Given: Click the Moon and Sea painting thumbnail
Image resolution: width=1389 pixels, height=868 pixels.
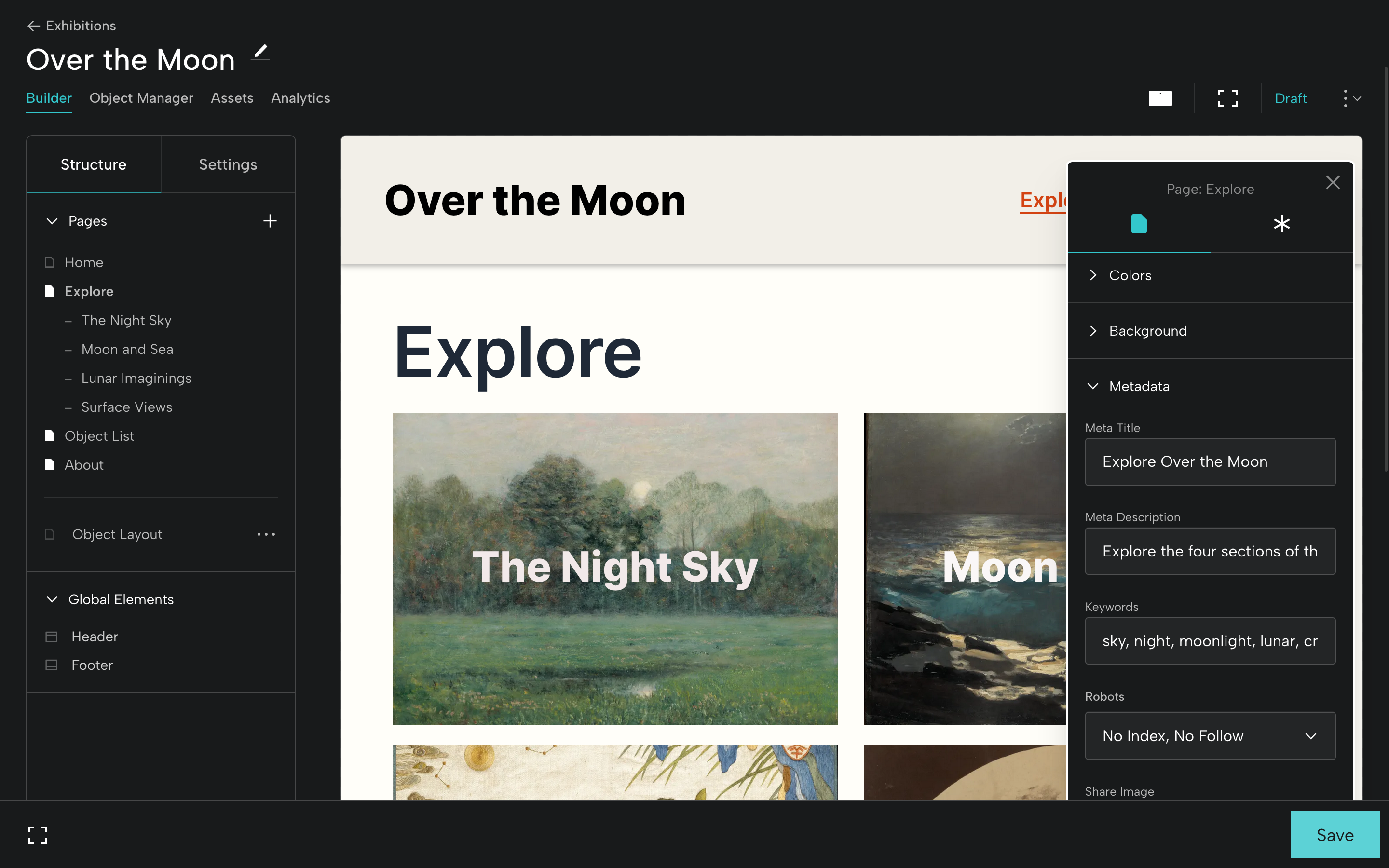Looking at the screenshot, I should click(965, 569).
